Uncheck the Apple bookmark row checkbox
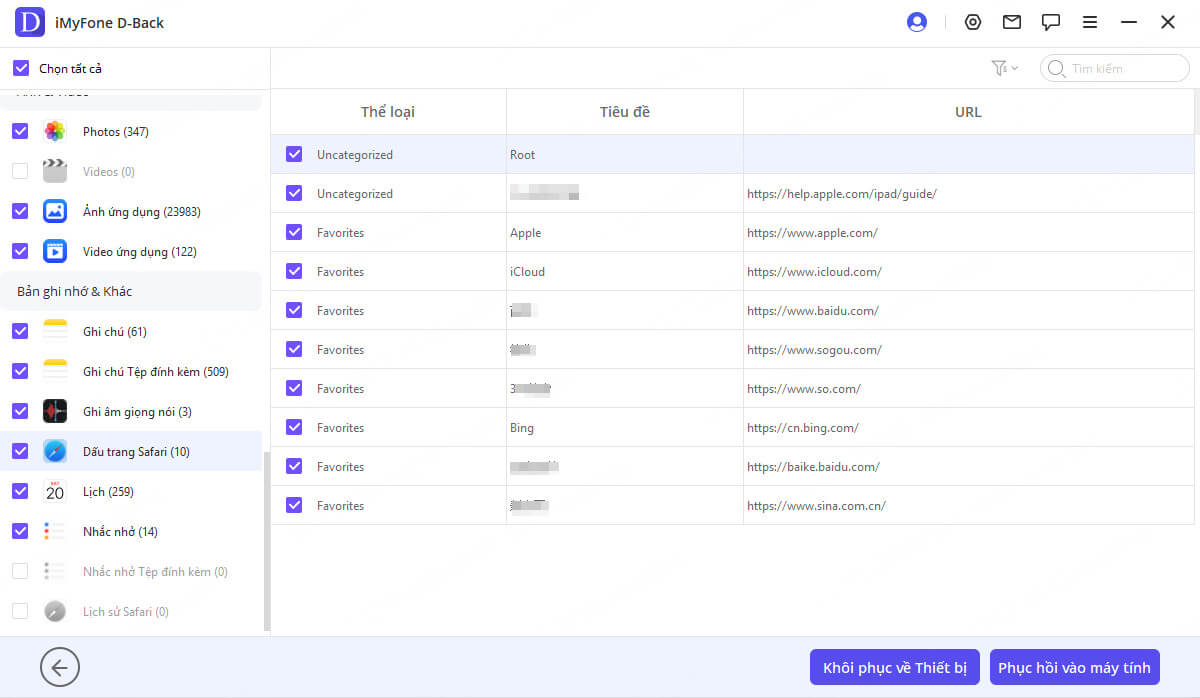1200x698 pixels. 294,232
